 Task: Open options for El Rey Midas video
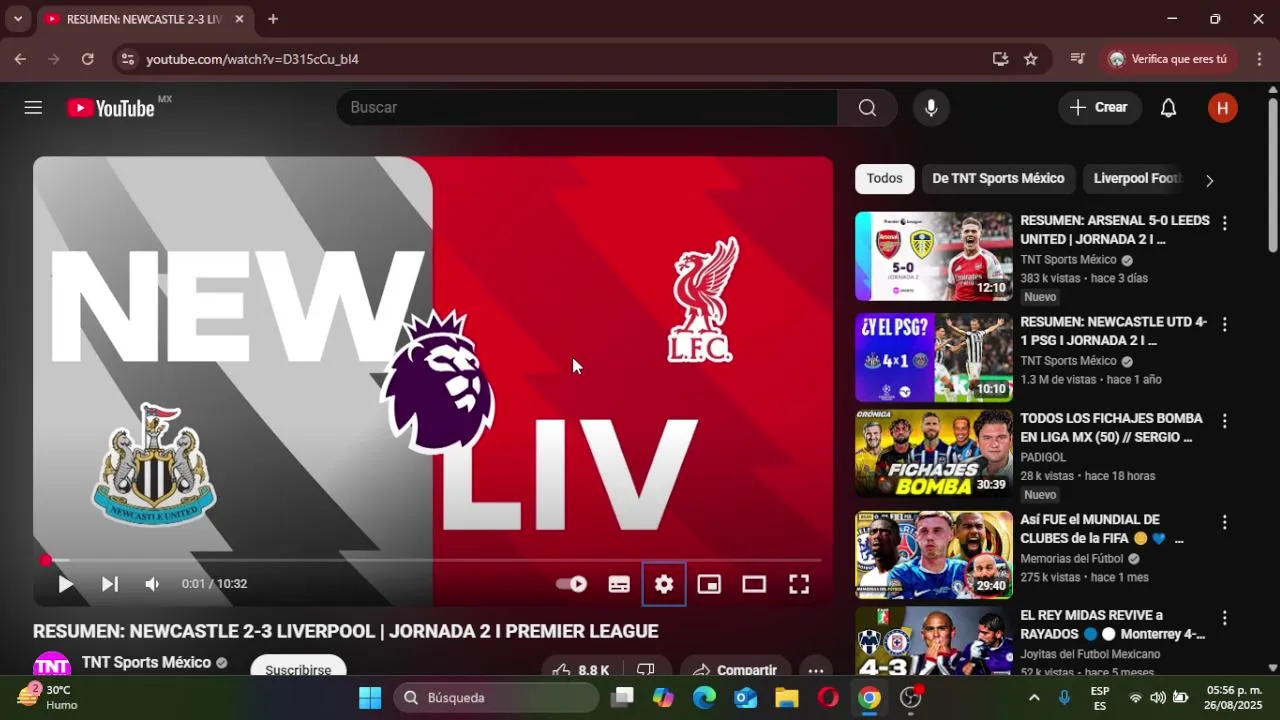click(x=1224, y=618)
